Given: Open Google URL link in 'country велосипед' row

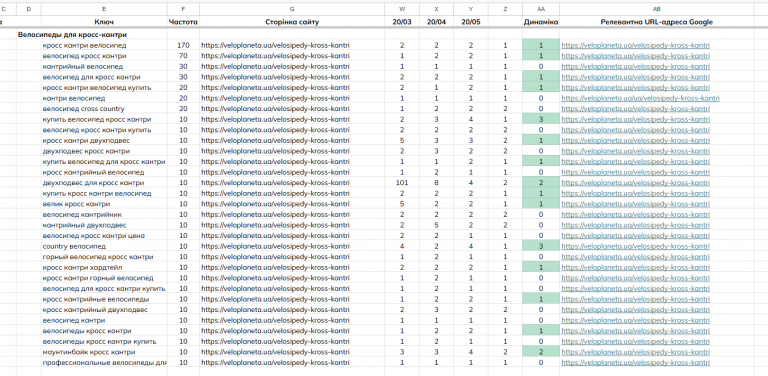Looking at the screenshot, I should click(635, 246).
